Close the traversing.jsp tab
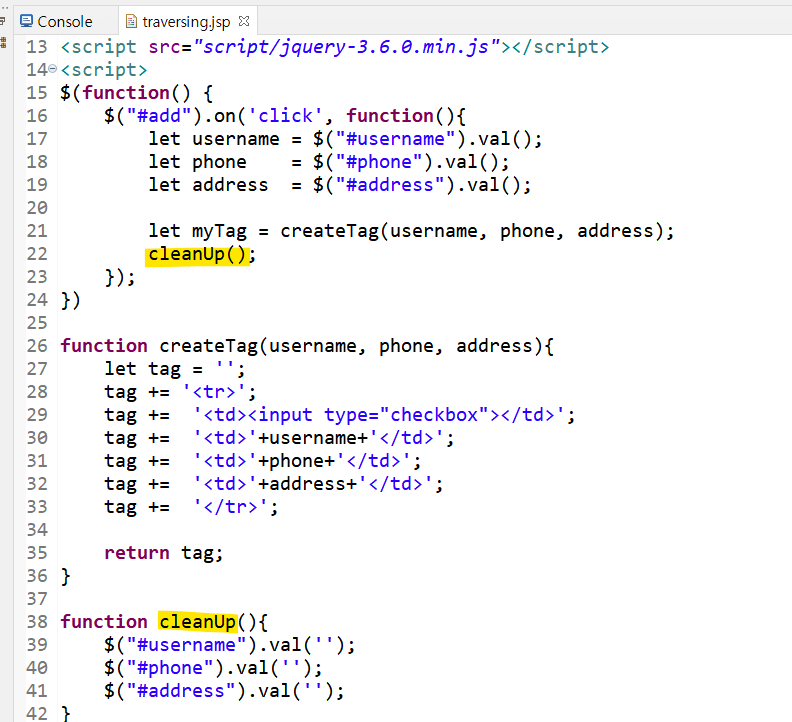 tap(244, 21)
